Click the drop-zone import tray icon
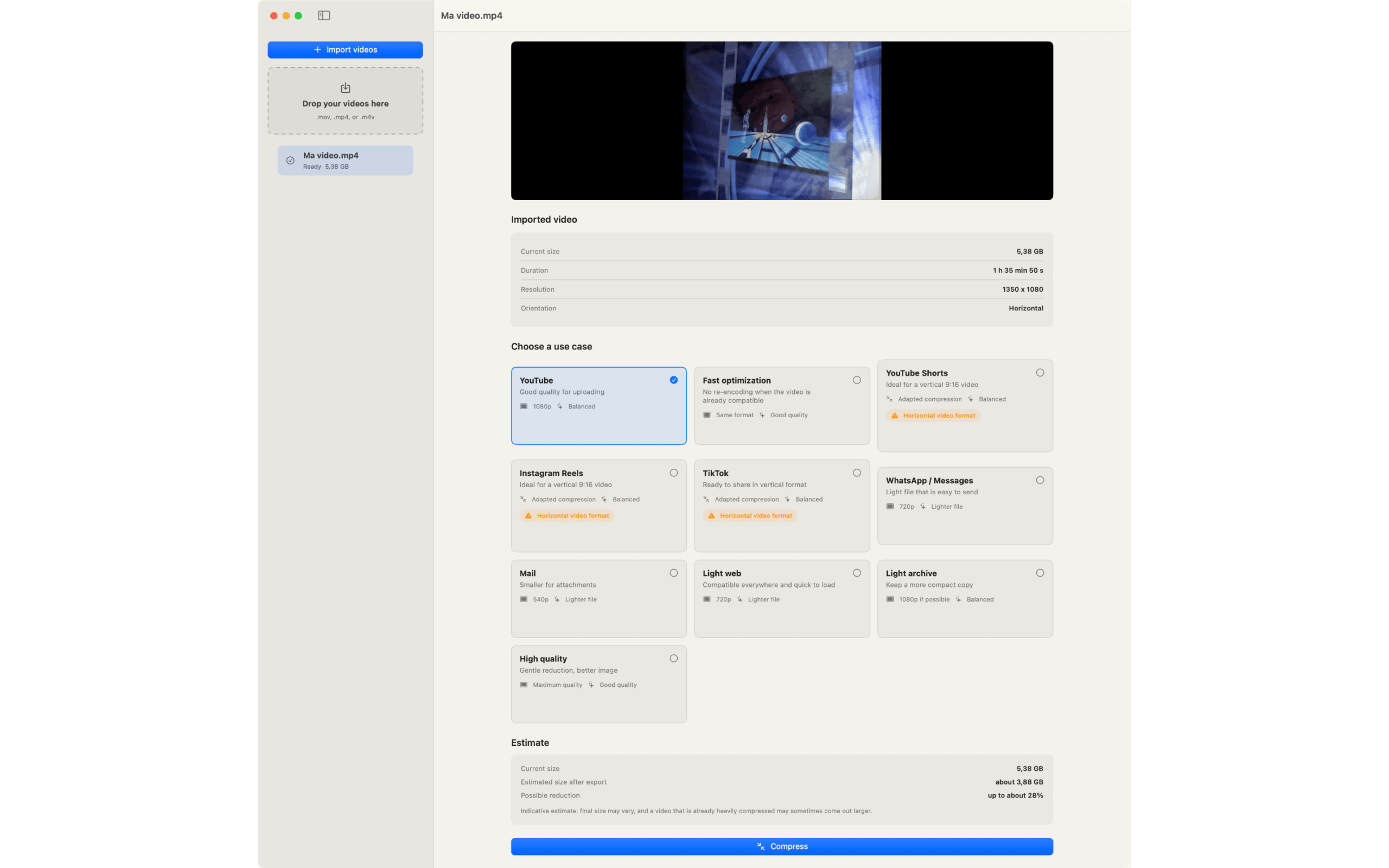The width and height of the screenshot is (1389, 868). pos(345,88)
